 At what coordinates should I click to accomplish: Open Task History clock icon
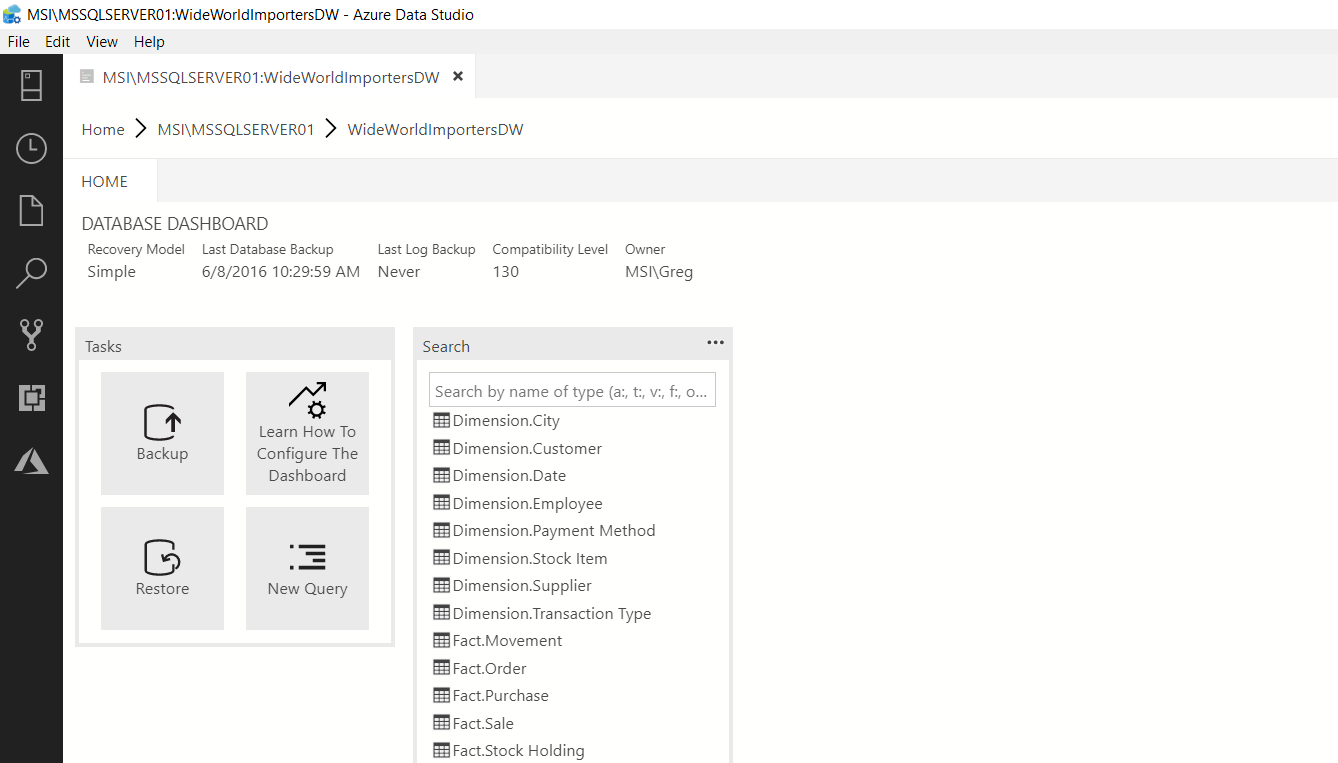click(x=31, y=149)
